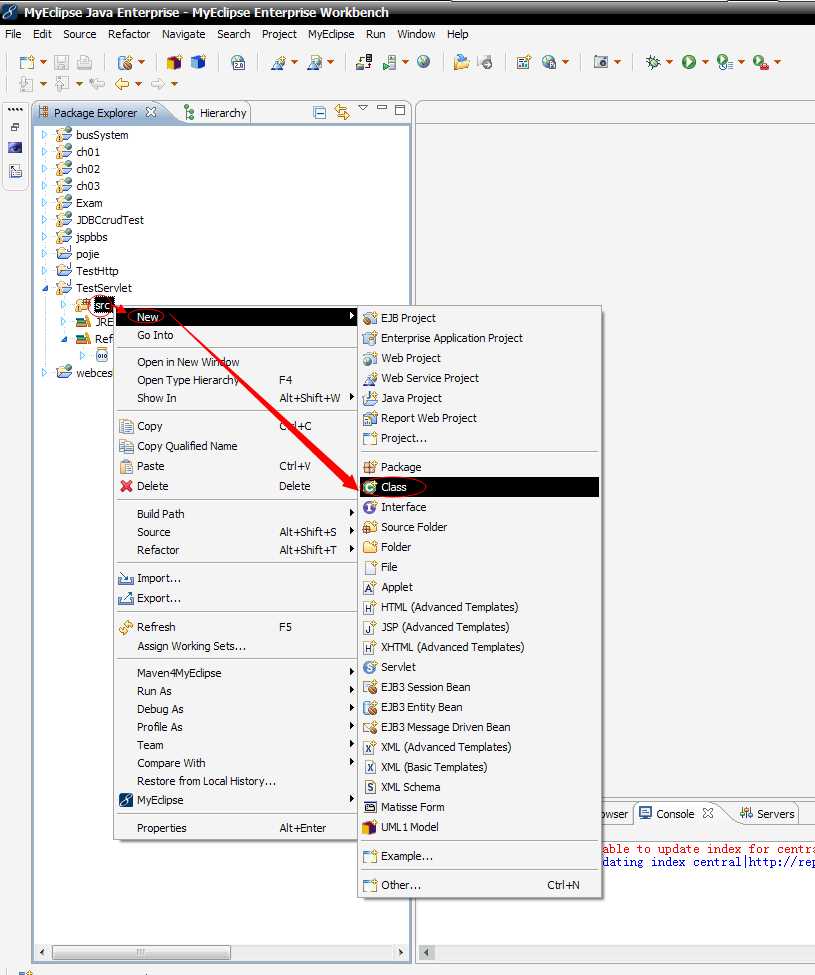Click the Source Folder icon in submenu
The image size is (815, 975).
point(370,527)
